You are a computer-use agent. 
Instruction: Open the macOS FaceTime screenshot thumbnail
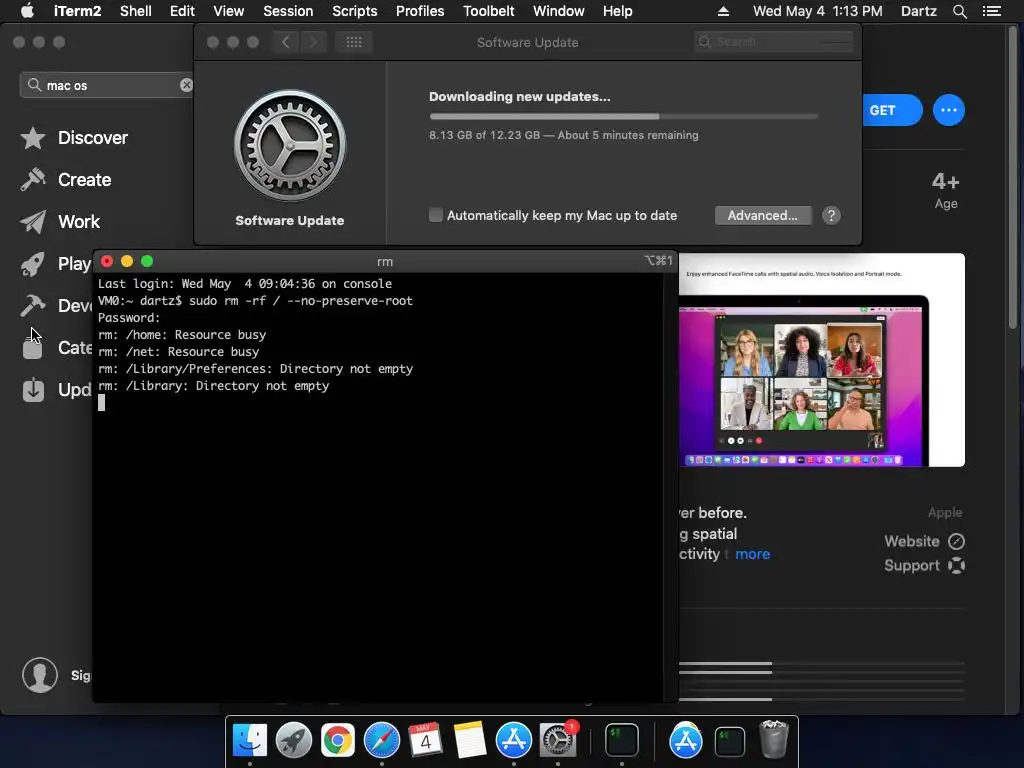[822, 360]
